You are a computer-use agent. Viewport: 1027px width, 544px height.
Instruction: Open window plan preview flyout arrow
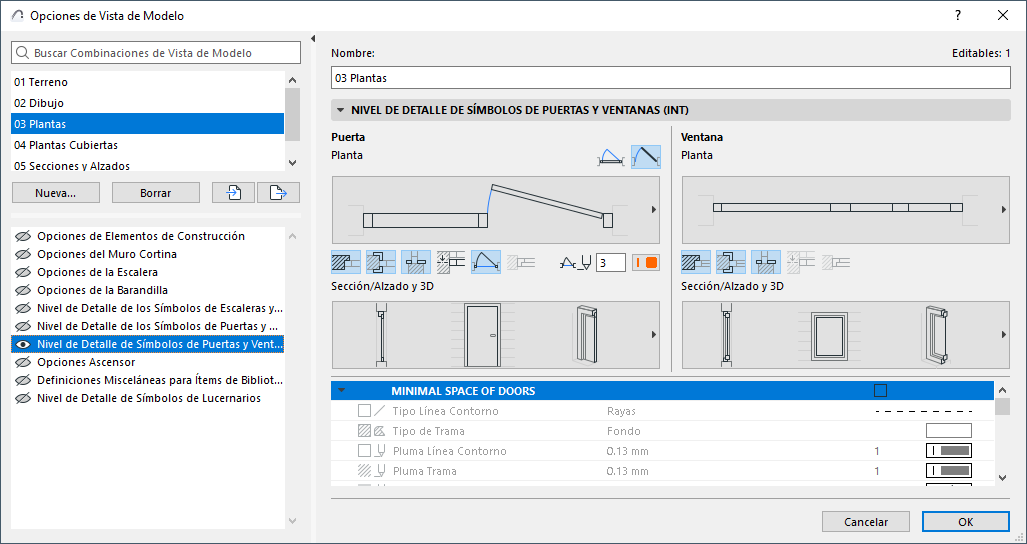pyautogui.click(x=1004, y=210)
